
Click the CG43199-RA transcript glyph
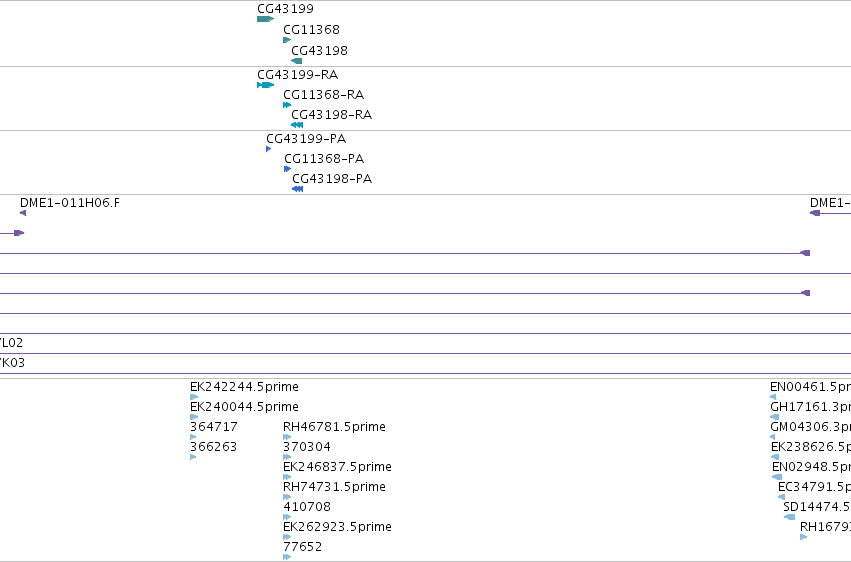click(265, 85)
